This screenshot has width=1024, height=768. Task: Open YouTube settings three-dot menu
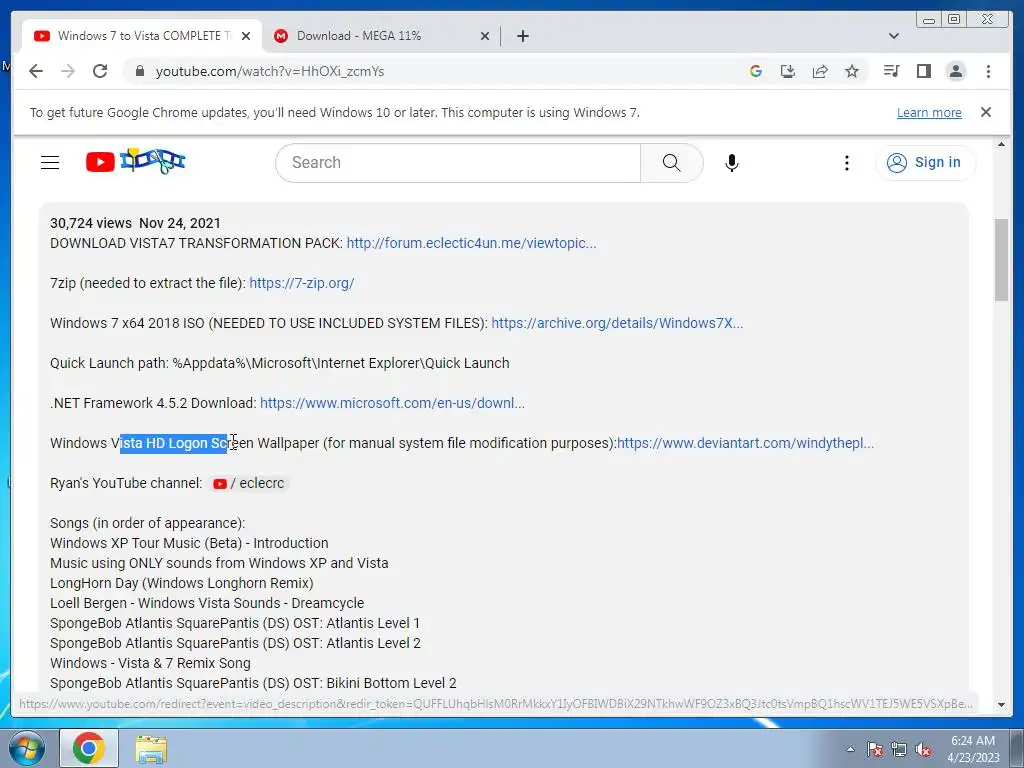click(x=846, y=163)
